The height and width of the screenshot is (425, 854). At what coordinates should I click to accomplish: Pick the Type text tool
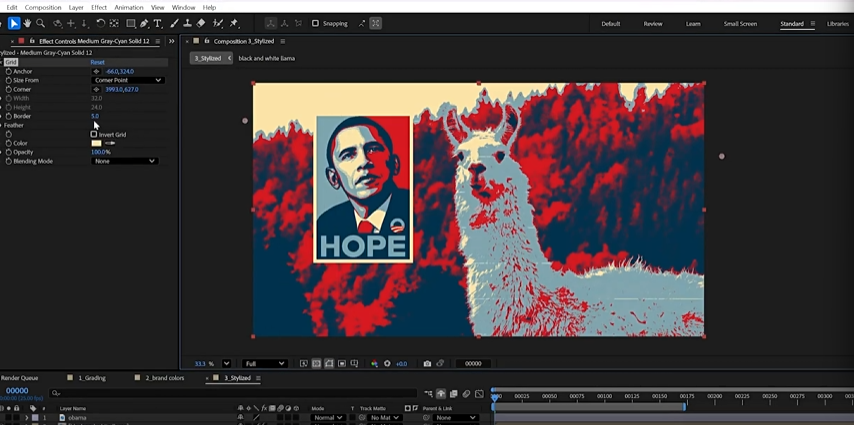(x=158, y=23)
